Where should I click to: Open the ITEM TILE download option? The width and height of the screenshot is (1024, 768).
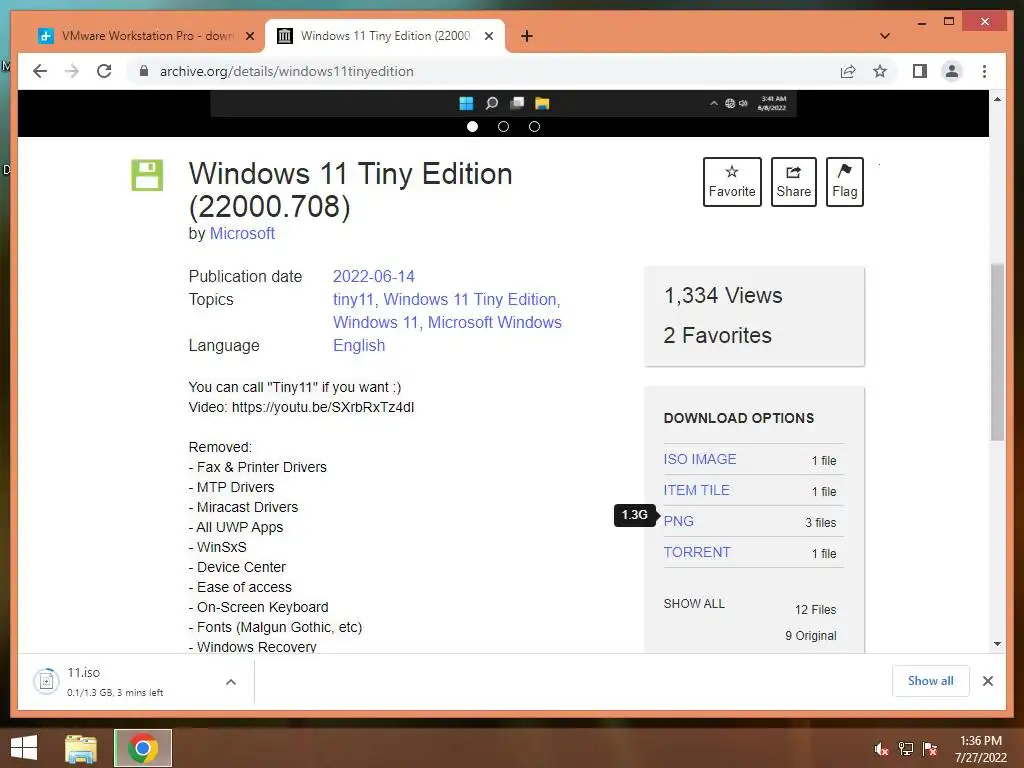(x=697, y=490)
